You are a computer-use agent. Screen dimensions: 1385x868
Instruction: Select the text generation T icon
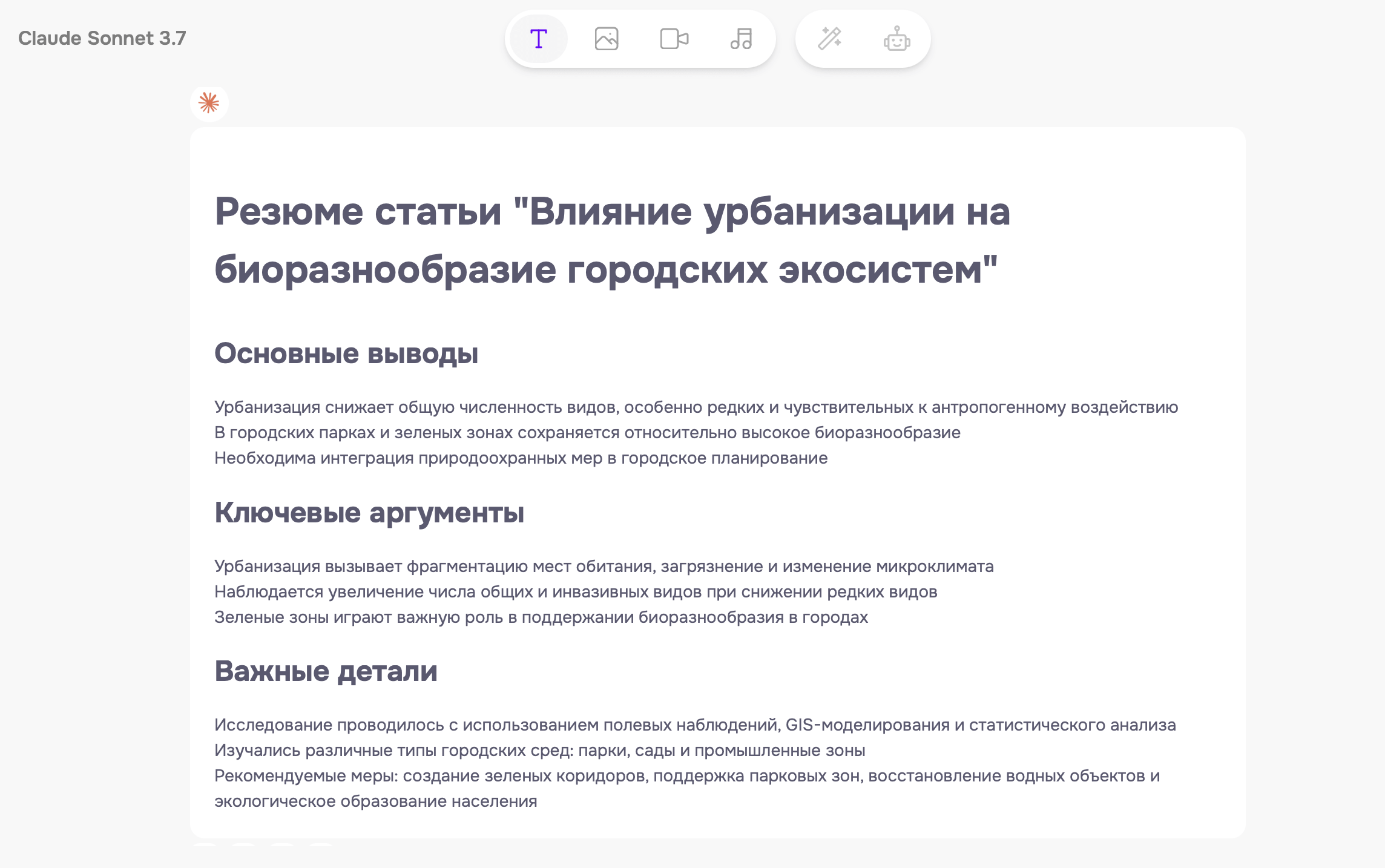tap(538, 39)
